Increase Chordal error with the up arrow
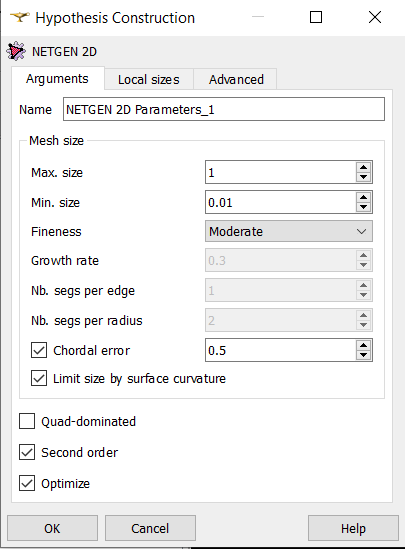This screenshot has width=405, height=549. (x=363, y=345)
